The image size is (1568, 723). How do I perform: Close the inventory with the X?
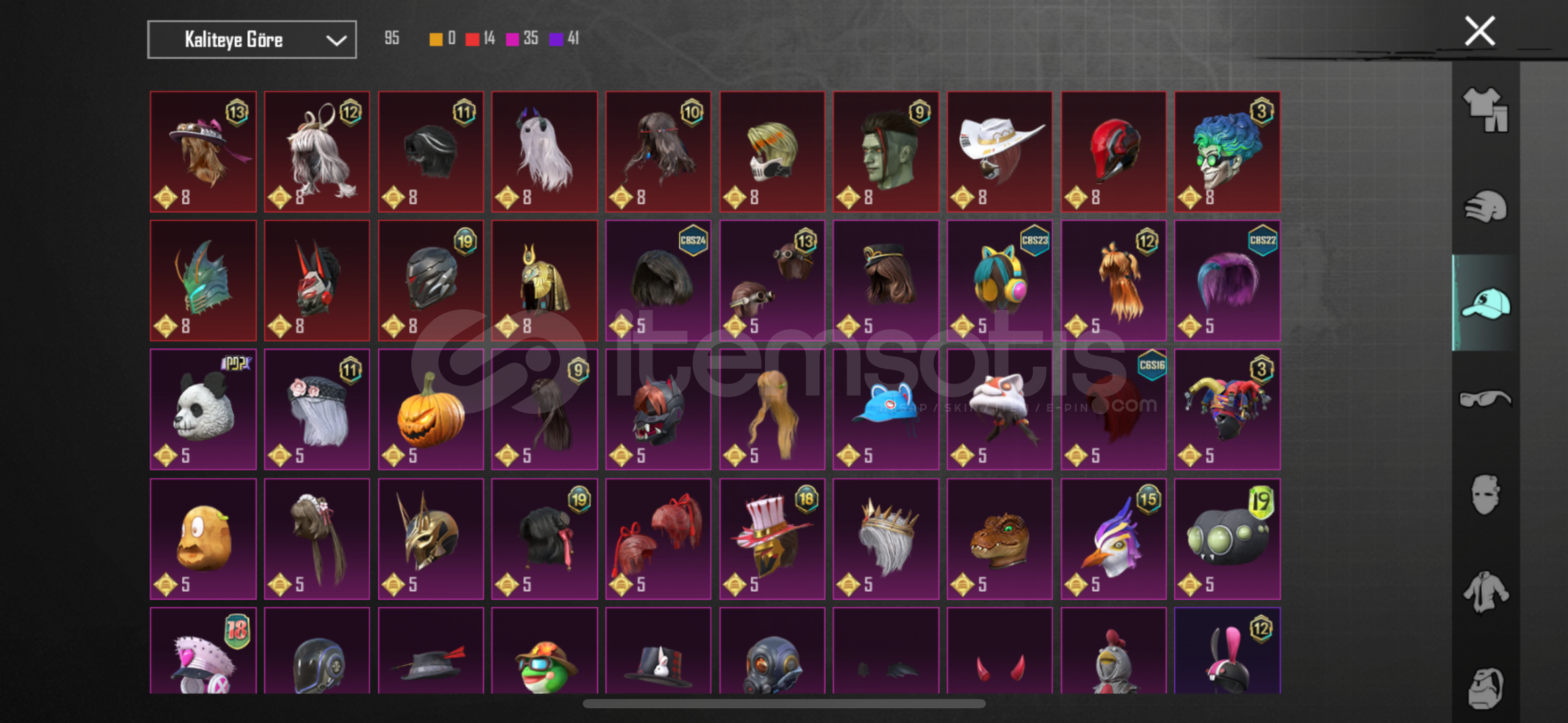coord(1480,31)
